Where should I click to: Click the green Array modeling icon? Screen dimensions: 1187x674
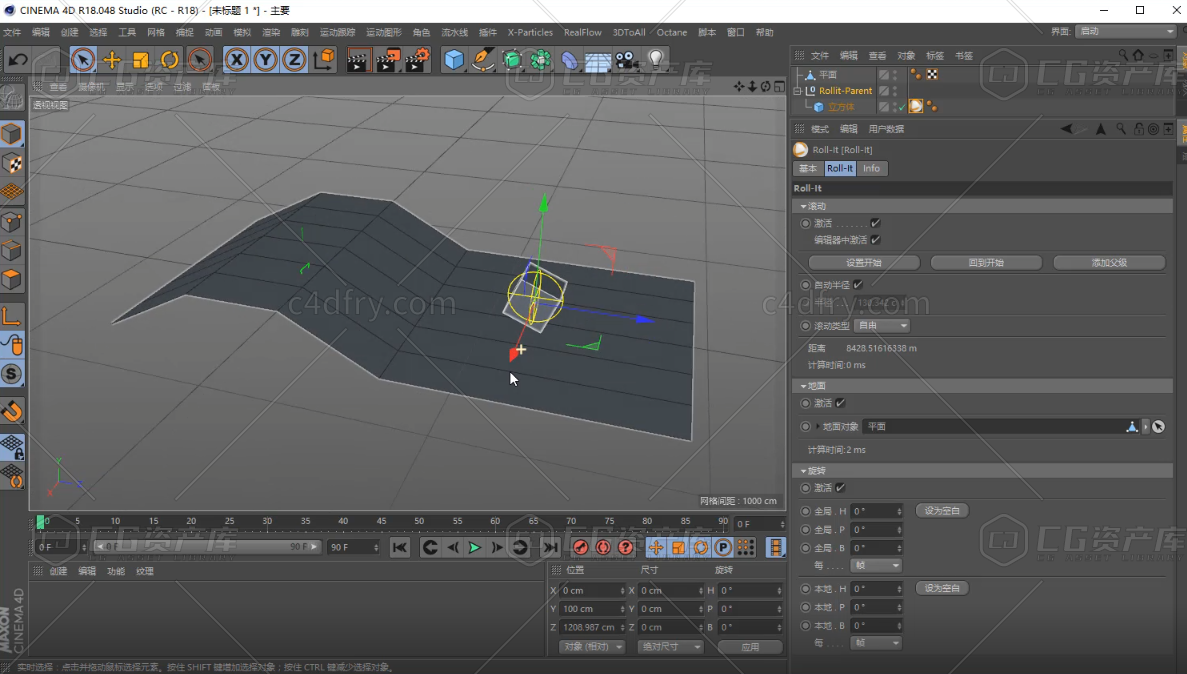[x=541, y=60]
